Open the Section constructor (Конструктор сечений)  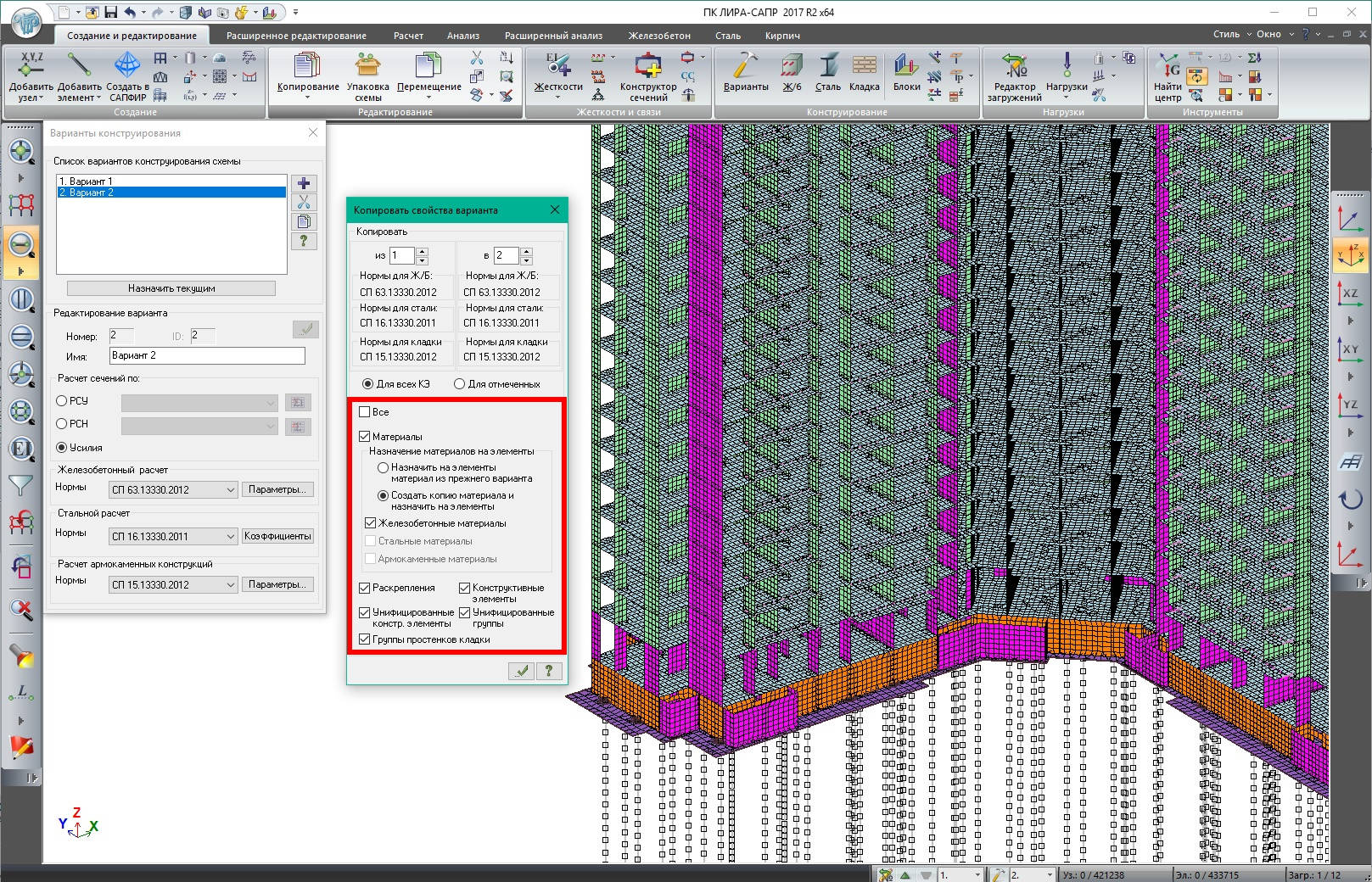tap(648, 66)
